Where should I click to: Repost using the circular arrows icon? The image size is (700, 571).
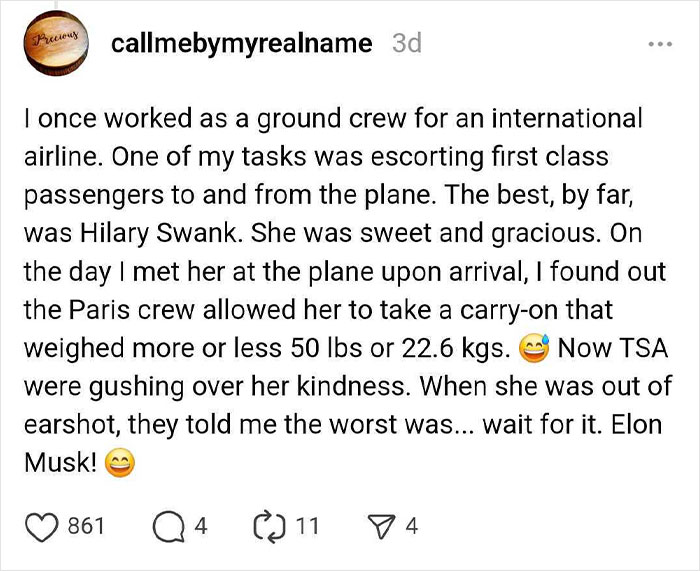270,525
